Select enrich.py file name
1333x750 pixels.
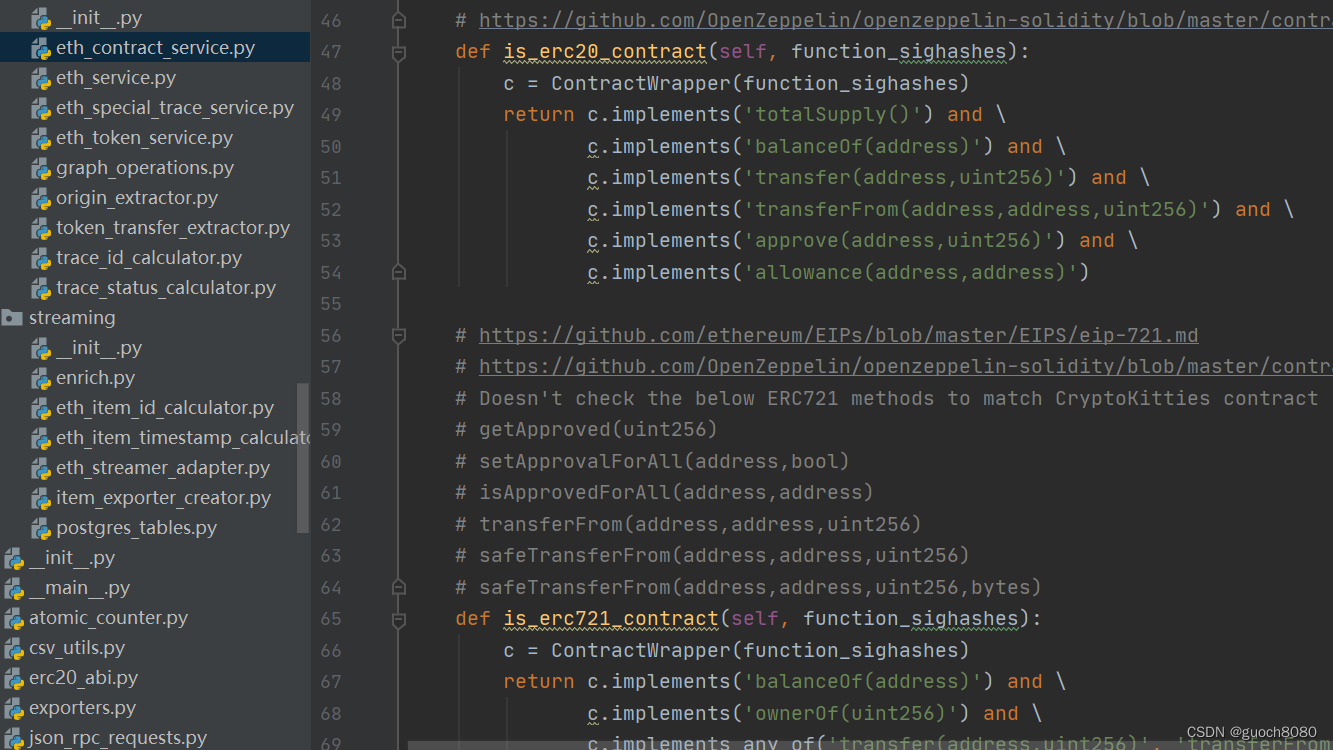(x=96, y=378)
